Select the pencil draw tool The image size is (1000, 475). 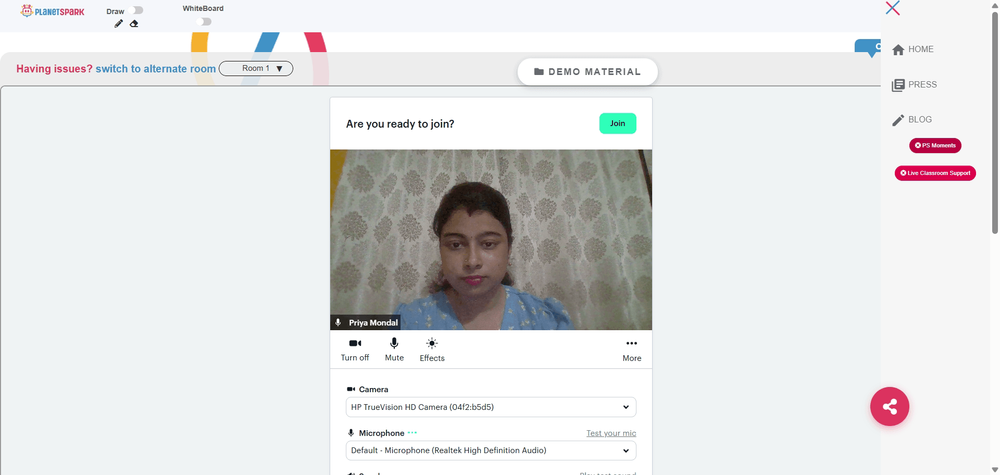click(x=119, y=24)
